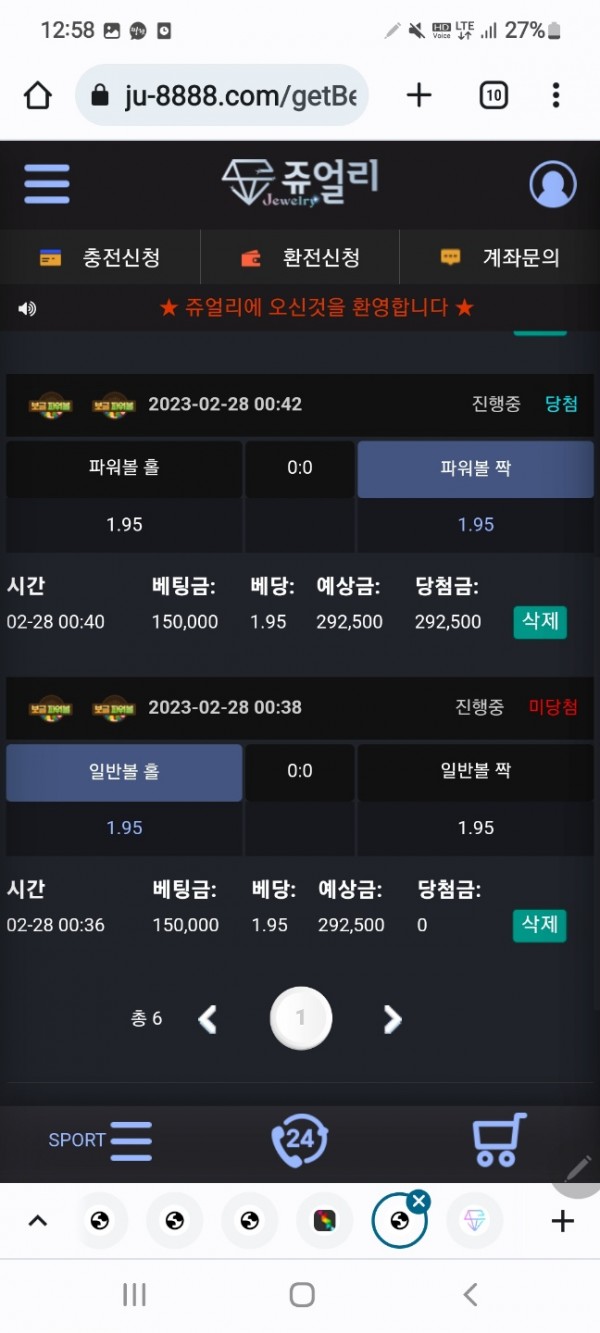Mute the announcement speaker icon
The width and height of the screenshot is (600, 1333).
tap(27, 309)
